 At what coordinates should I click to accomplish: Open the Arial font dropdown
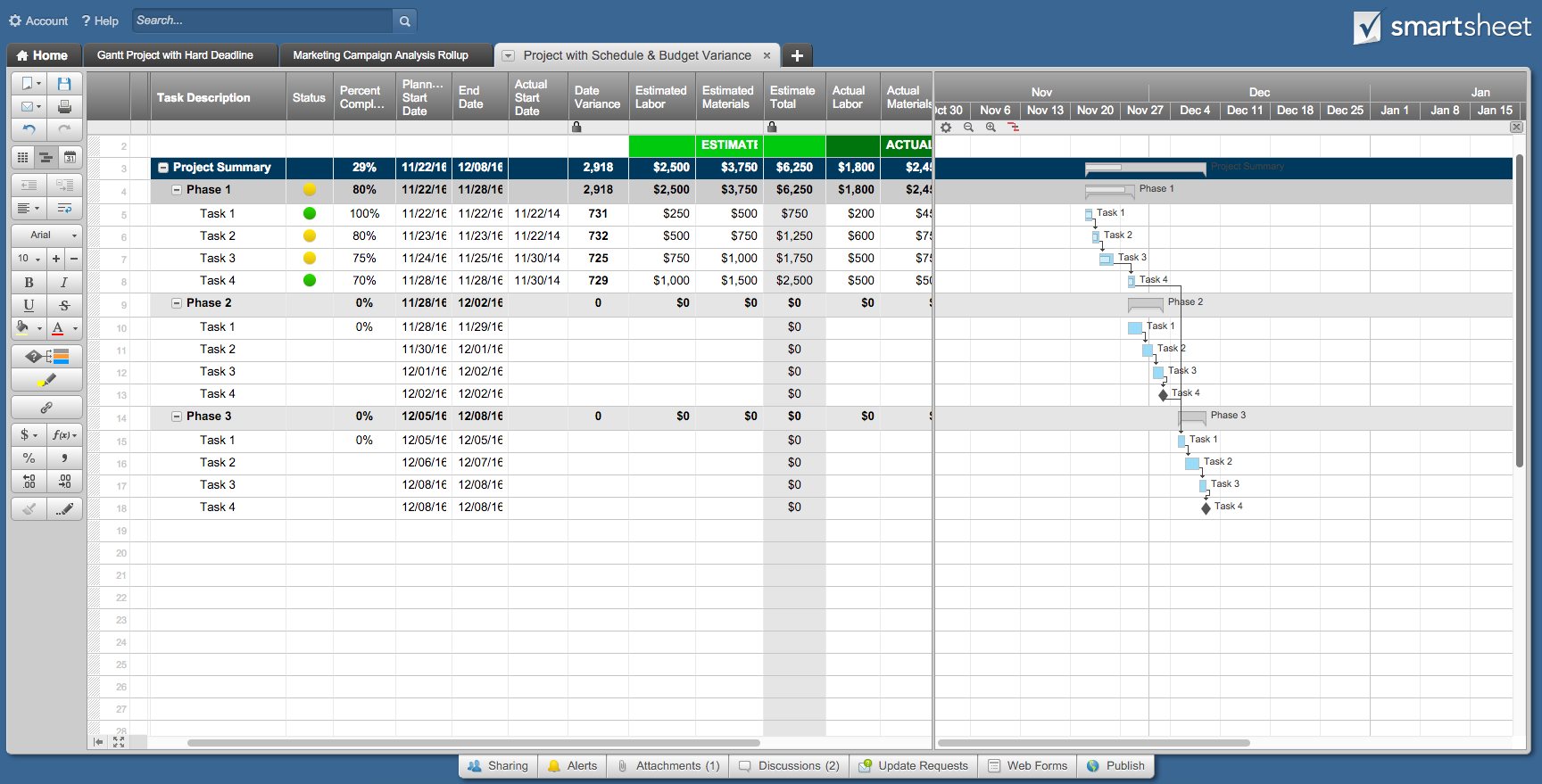[46, 235]
